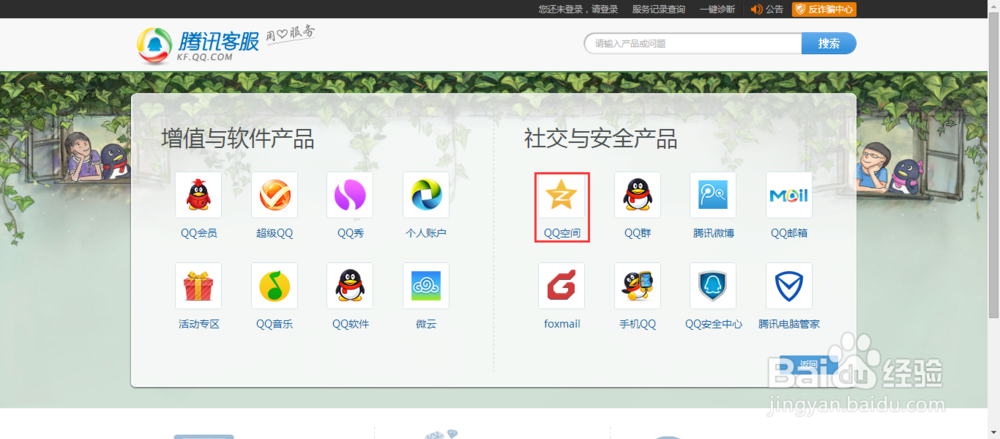Click the 请输入产品或问题 search field
1000x439 pixels.
pyautogui.click(x=693, y=43)
